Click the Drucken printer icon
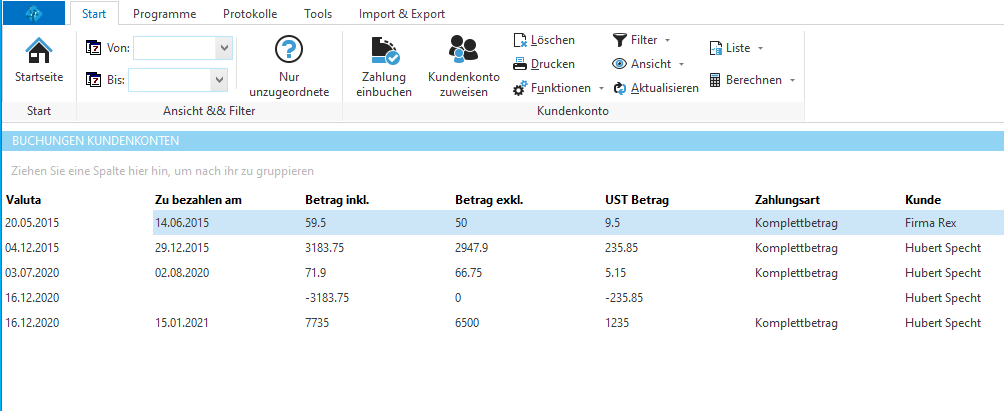1004x411 pixels. pos(520,64)
